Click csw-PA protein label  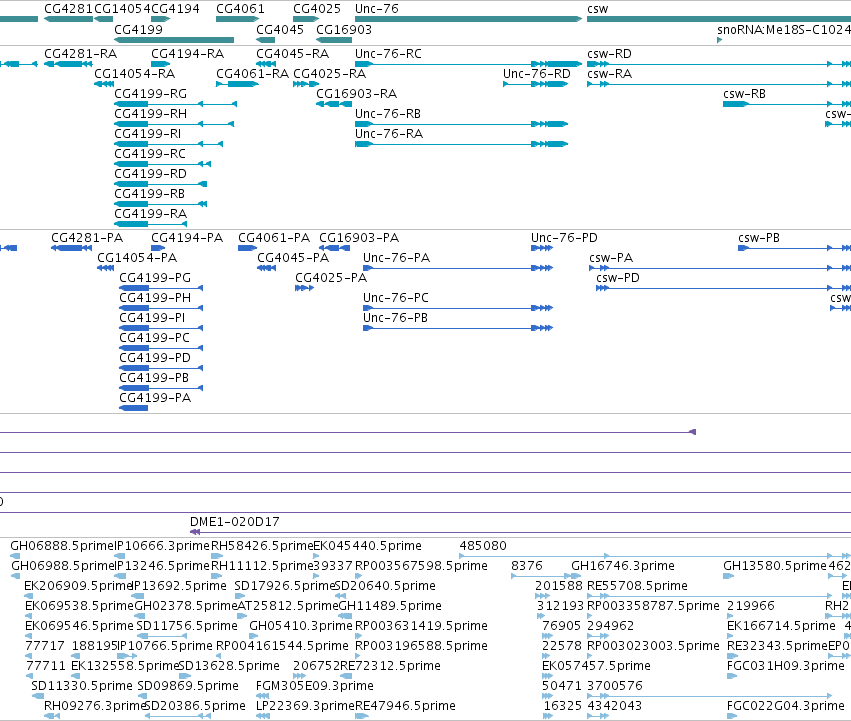click(611, 258)
